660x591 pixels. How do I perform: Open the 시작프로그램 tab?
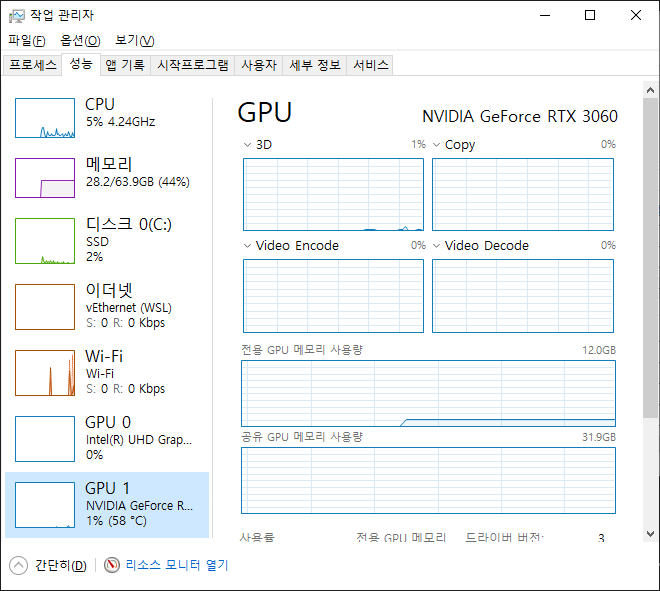(193, 65)
